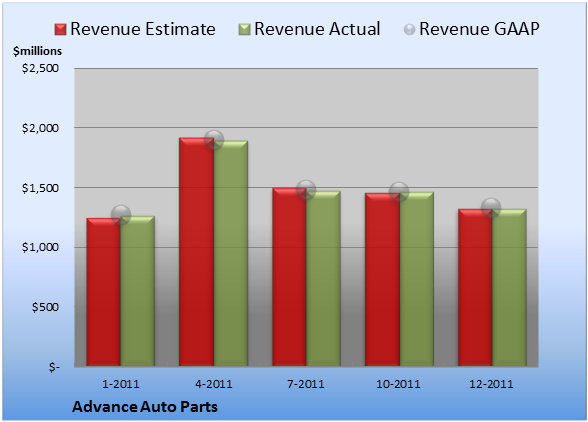The image size is (588, 422).
Task: Click the Advance Auto Parts chart title
Action: [x=145, y=407]
